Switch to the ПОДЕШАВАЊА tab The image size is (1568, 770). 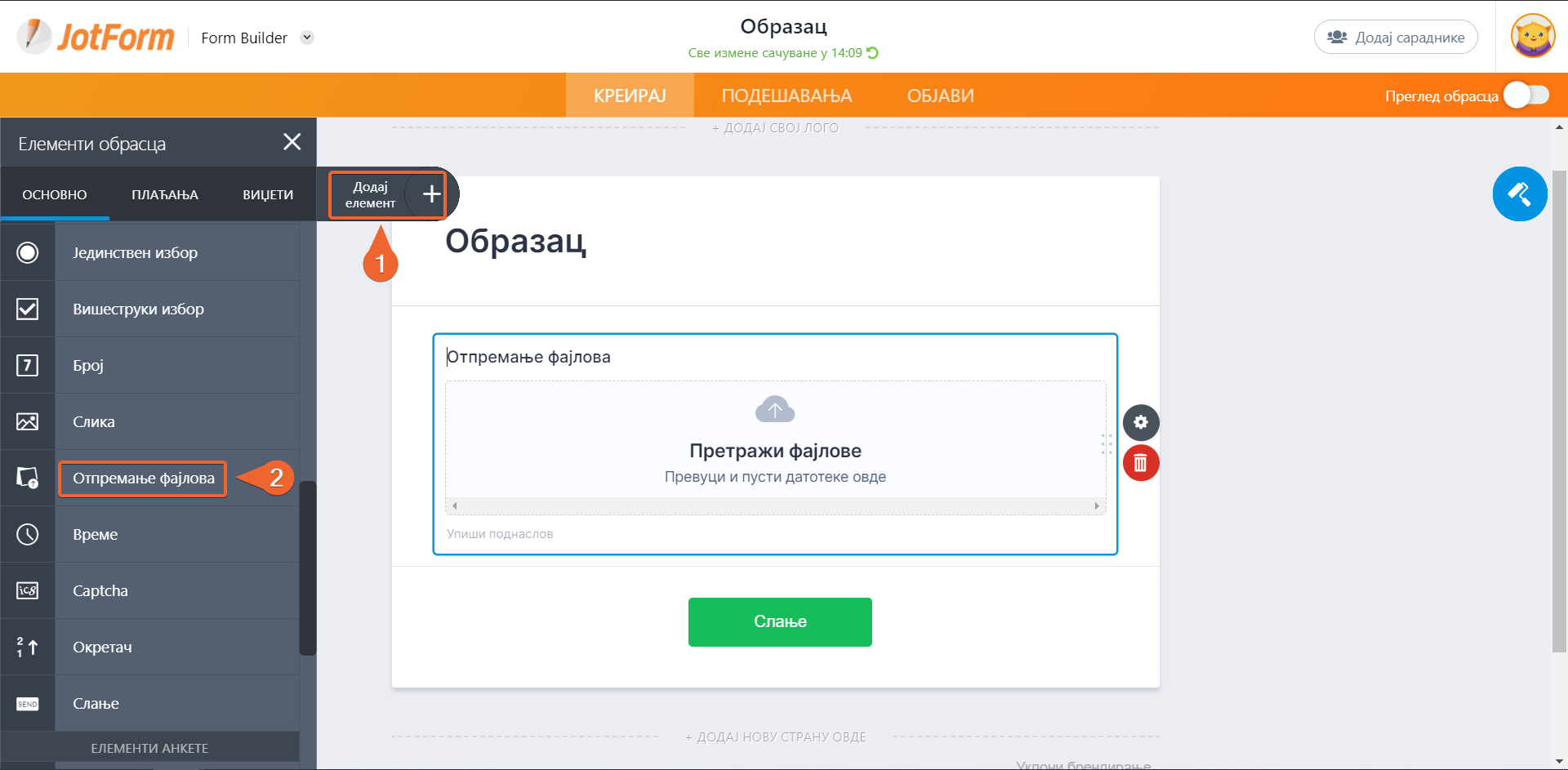point(786,96)
